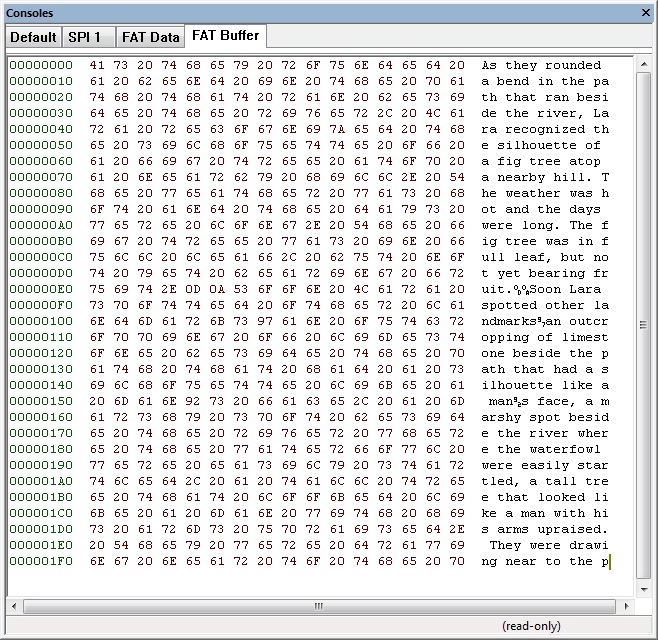
Task: Open the SPI 1 console tab
Action: (x=89, y=37)
